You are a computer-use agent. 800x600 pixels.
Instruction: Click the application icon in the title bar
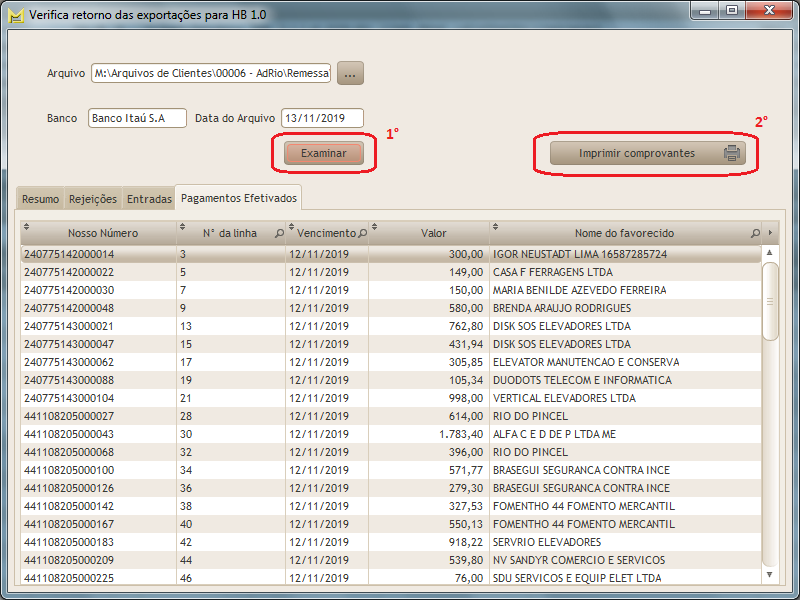pyautogui.click(x=14, y=16)
